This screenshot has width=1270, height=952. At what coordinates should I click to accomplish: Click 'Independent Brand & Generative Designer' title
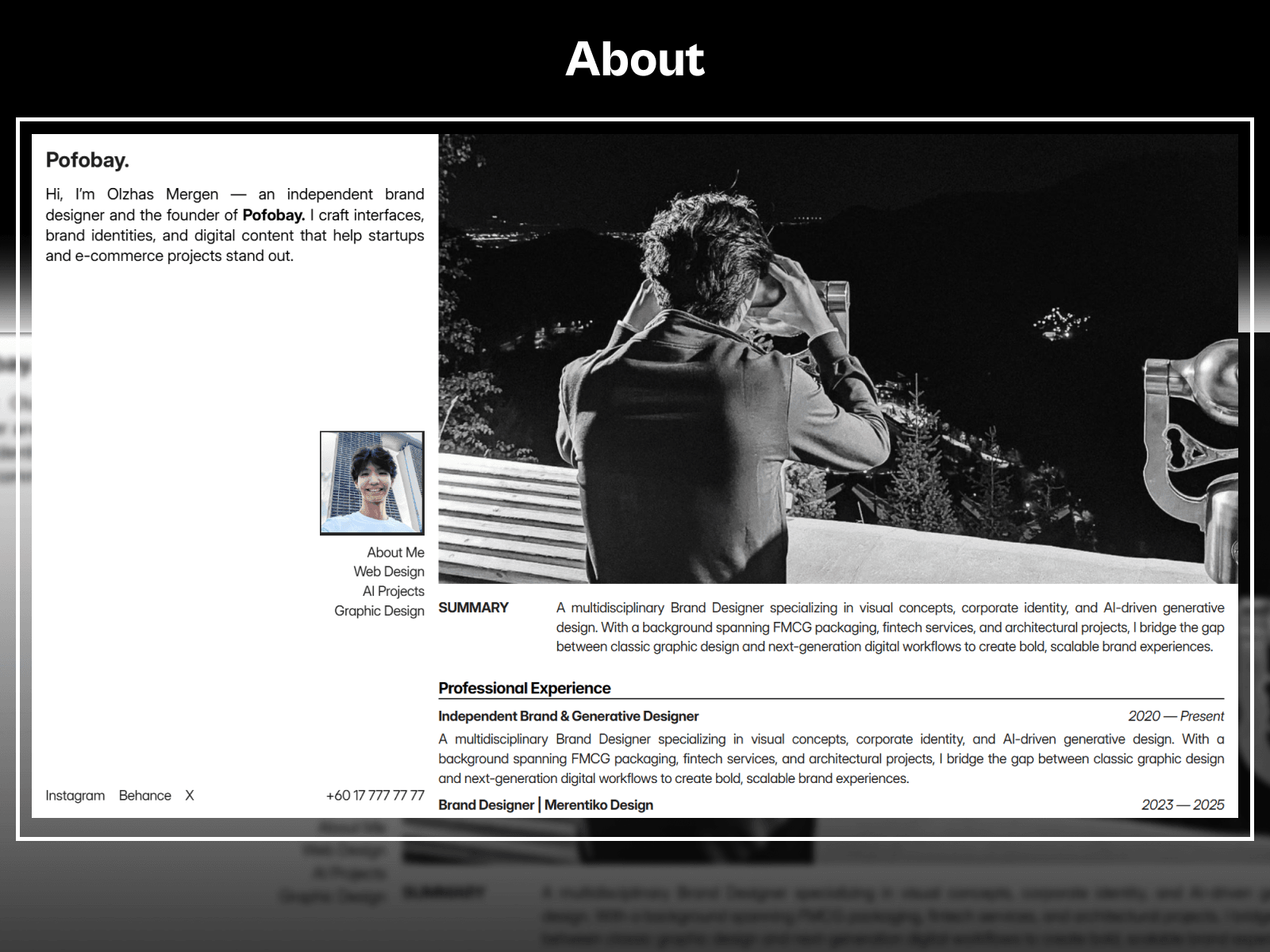(568, 716)
